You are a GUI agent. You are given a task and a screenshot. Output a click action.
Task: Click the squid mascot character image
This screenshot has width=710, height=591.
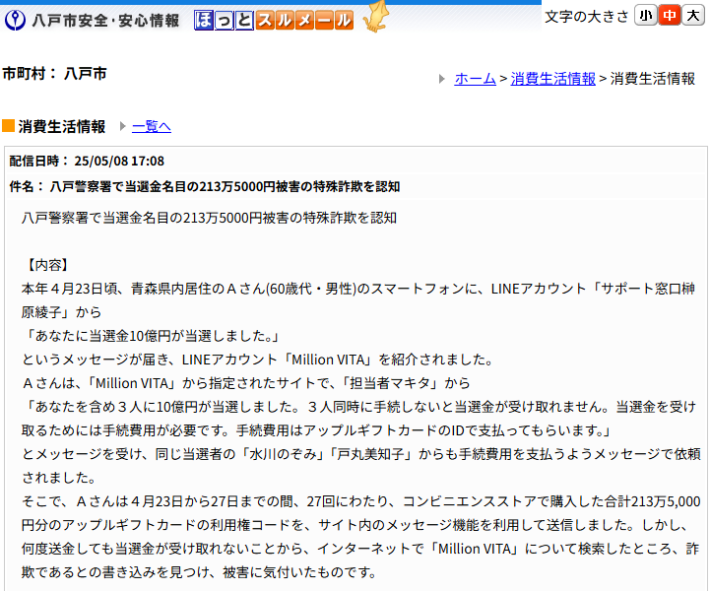click(375, 17)
